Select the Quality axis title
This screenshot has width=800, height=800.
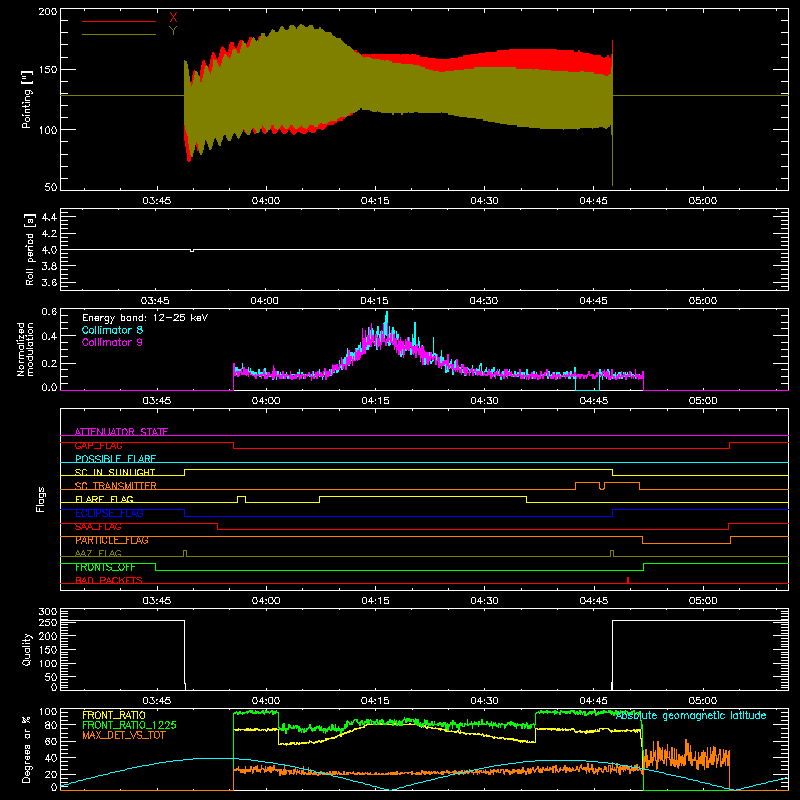27,649
